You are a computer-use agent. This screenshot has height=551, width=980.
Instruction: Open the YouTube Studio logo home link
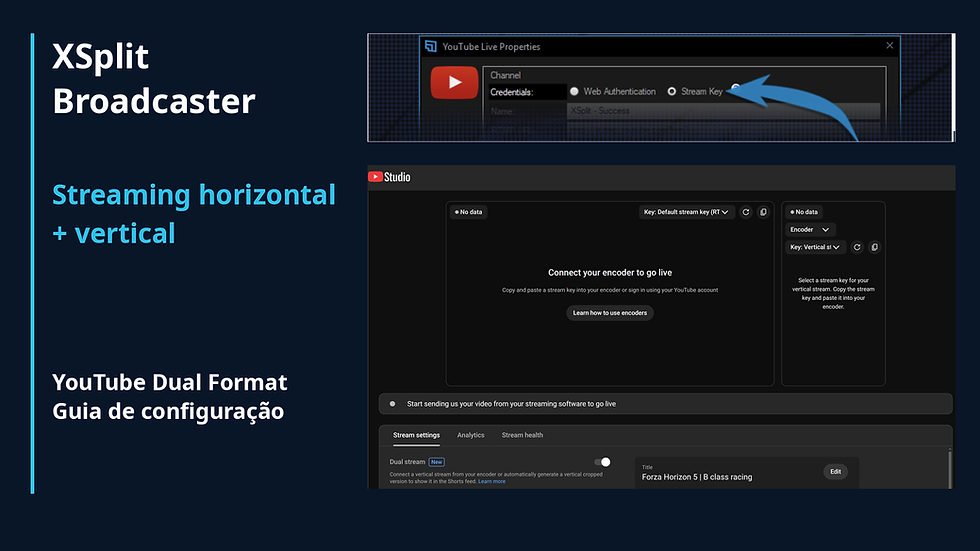[x=389, y=177]
